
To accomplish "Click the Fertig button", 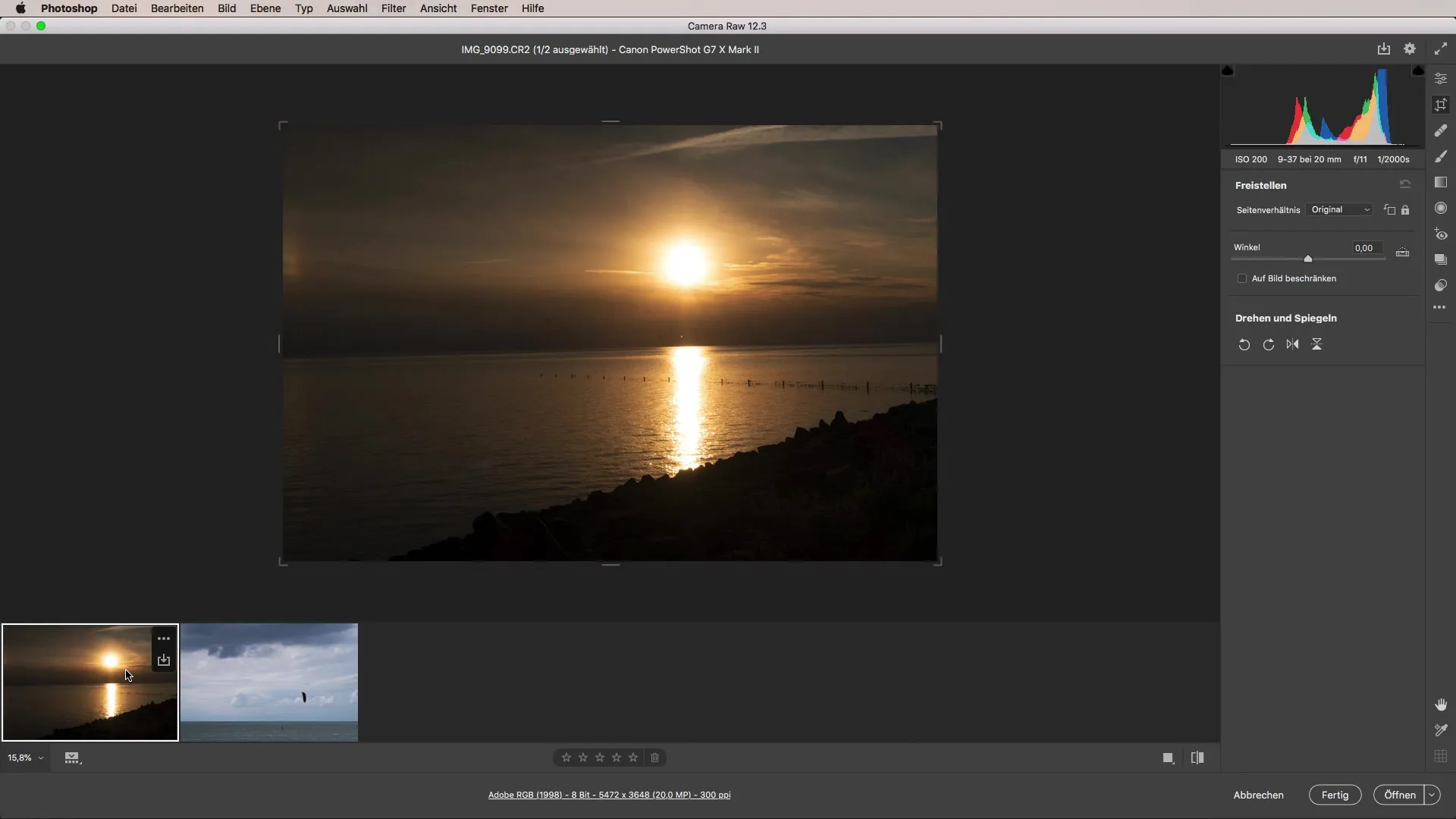I will click(x=1335, y=795).
